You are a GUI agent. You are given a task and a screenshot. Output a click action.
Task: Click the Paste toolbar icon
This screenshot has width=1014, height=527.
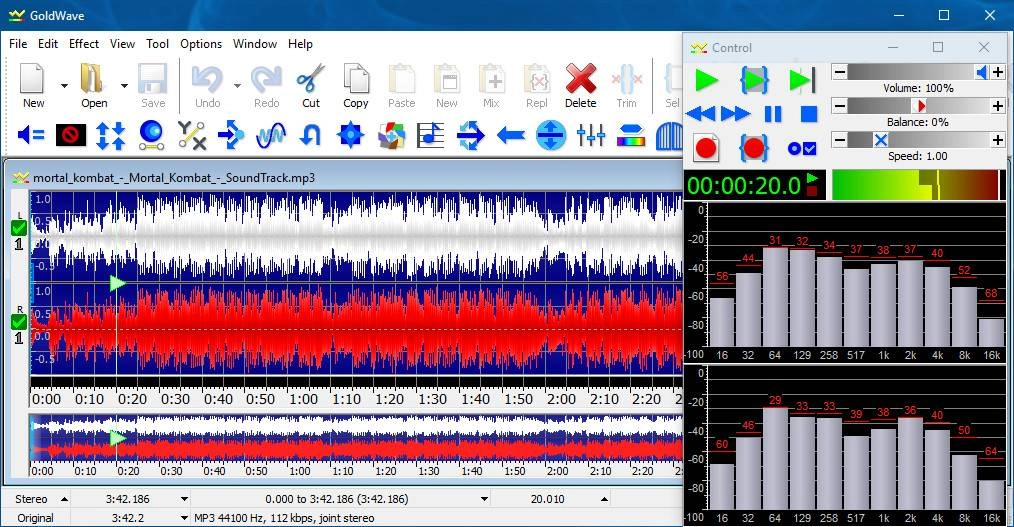(402, 79)
